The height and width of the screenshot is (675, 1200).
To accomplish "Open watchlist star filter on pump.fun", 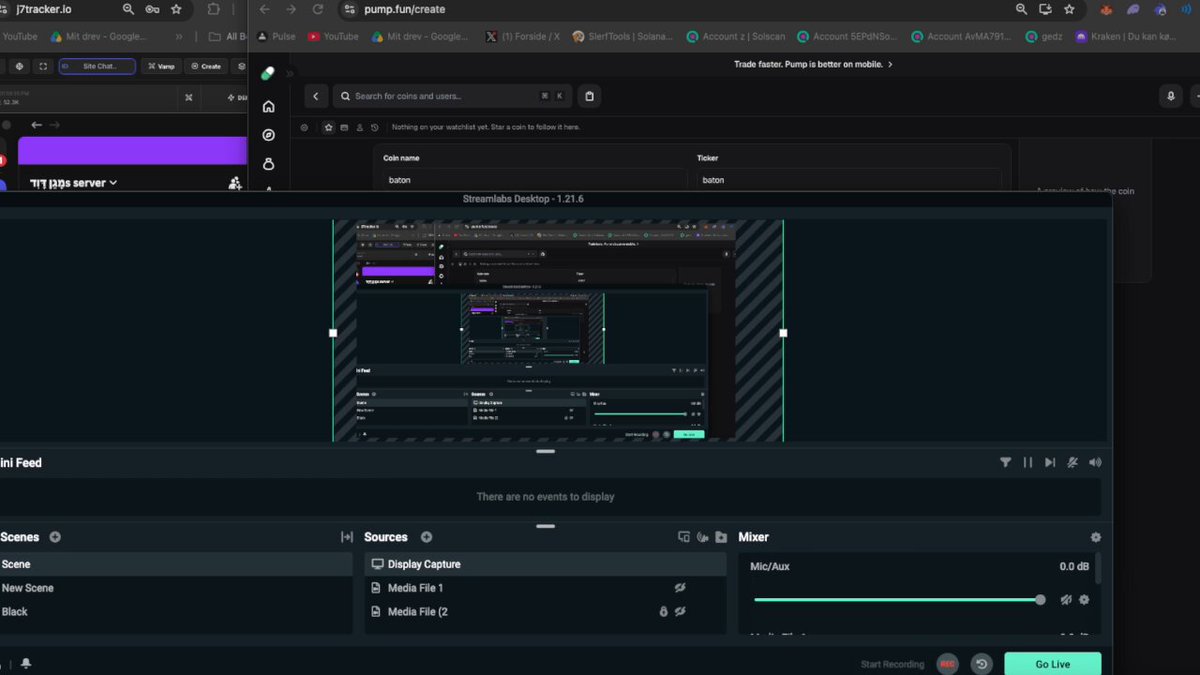I will [328, 127].
